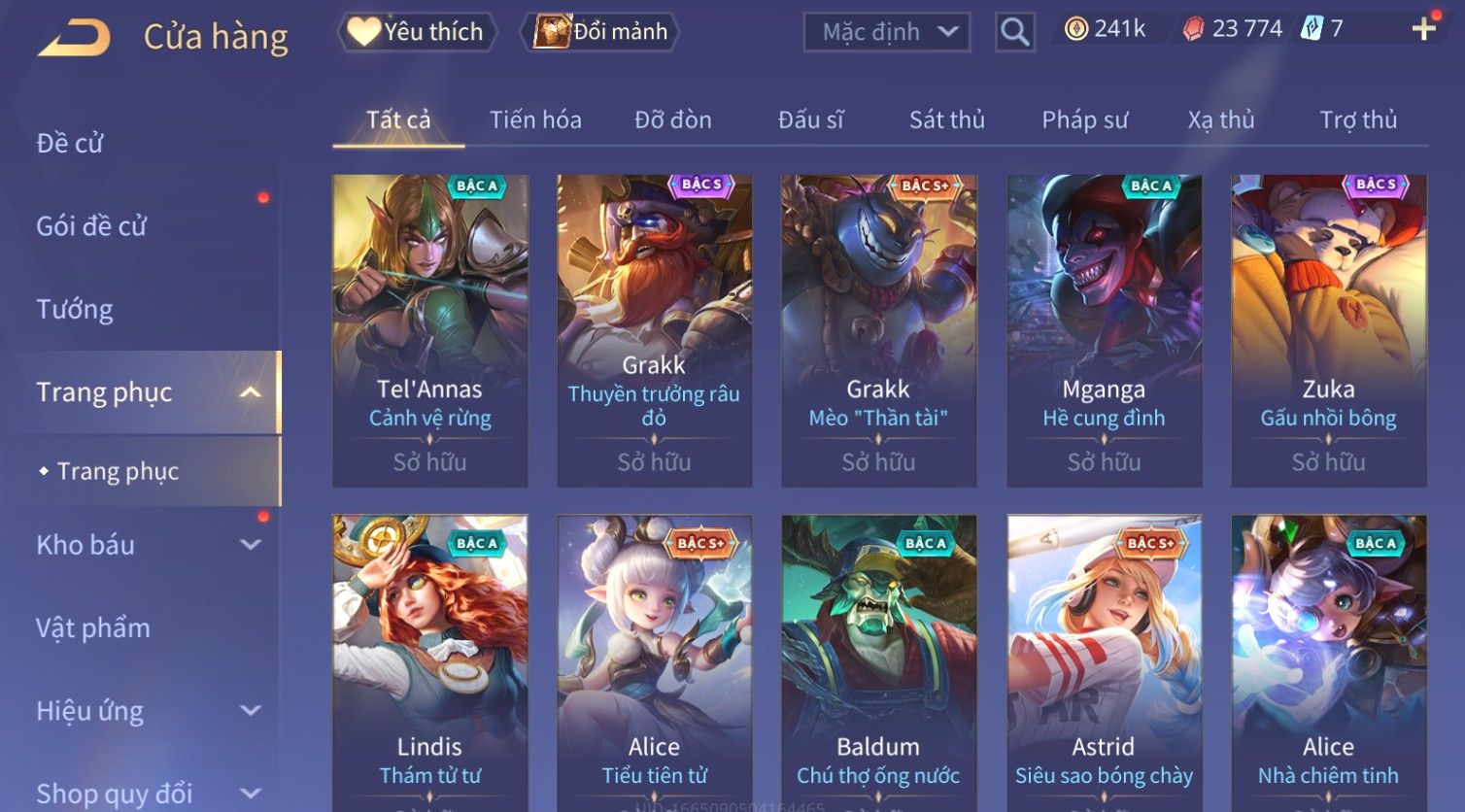Click the back arrow icon

click(x=74, y=37)
